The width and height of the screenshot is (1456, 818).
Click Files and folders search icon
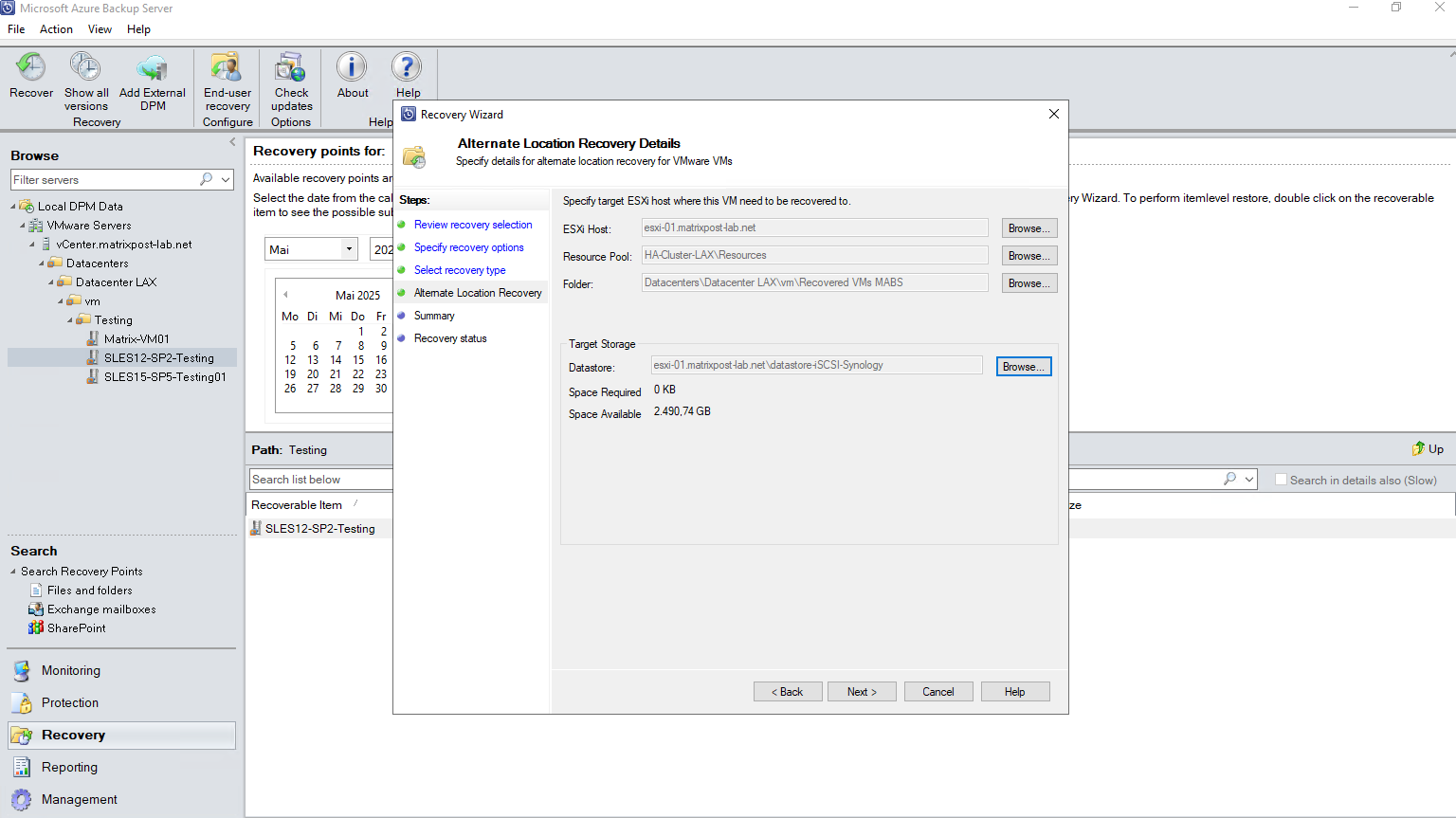(x=36, y=590)
